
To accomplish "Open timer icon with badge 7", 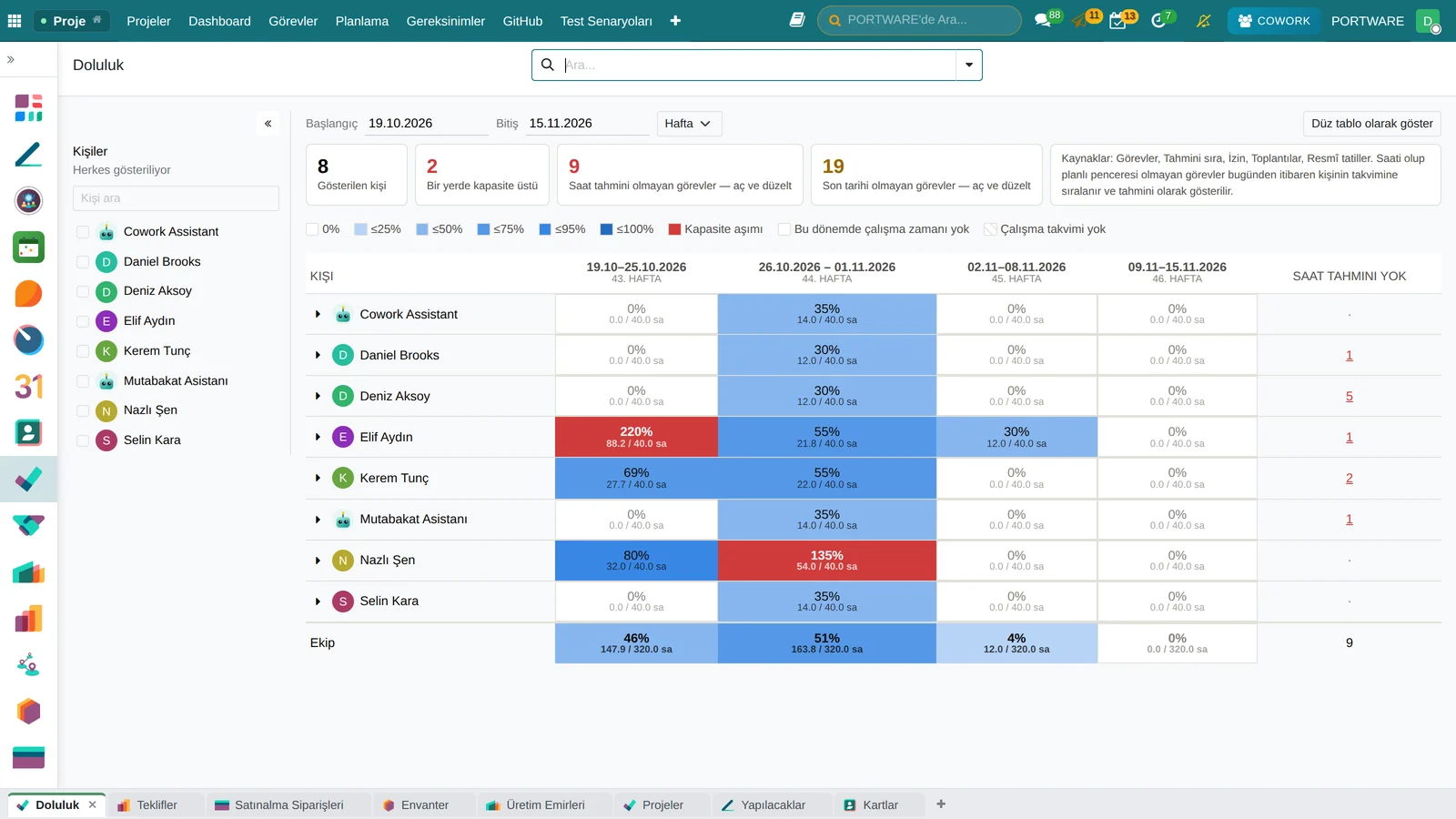I will (x=1158, y=20).
